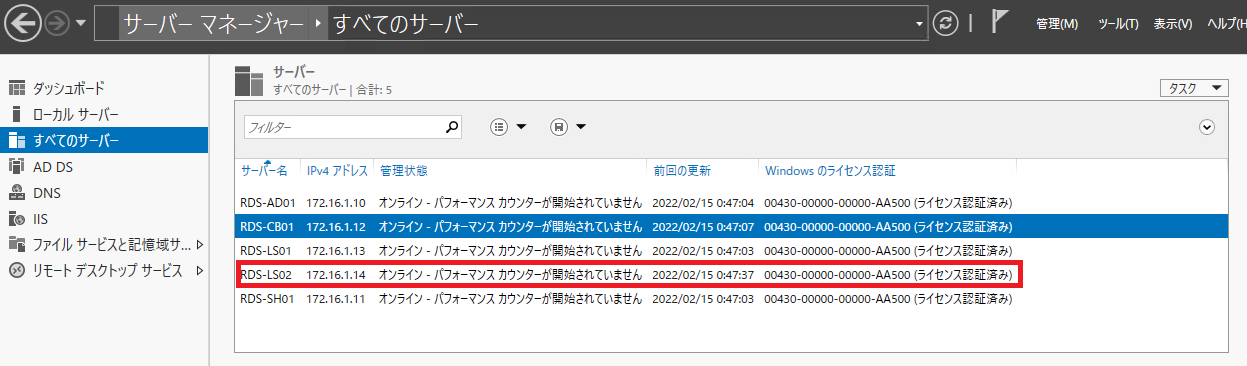Sort by 前回の更新 column header
Screen dimensions: 1247x366
(683, 170)
